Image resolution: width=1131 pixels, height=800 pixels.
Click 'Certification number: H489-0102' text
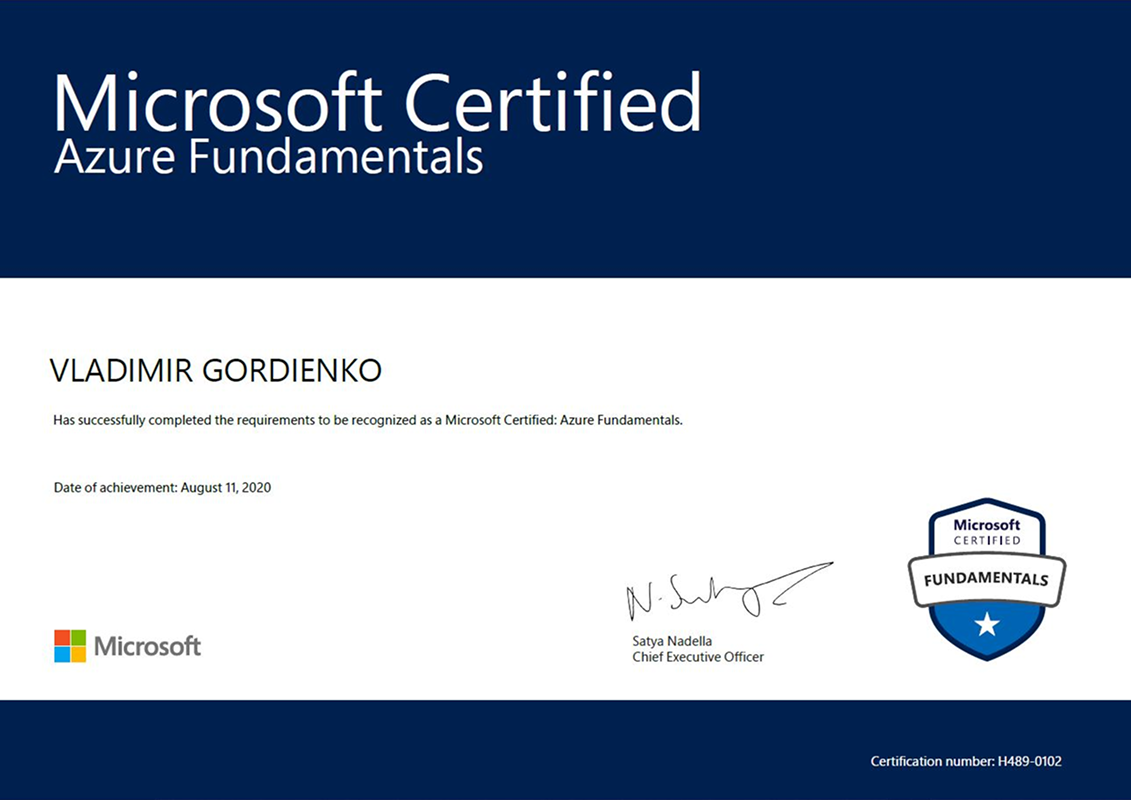point(966,761)
